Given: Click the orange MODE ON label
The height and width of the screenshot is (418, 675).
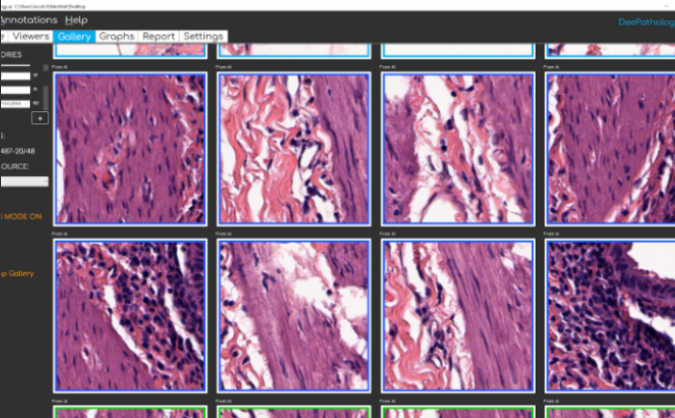Looking at the screenshot, I should tap(21, 217).
